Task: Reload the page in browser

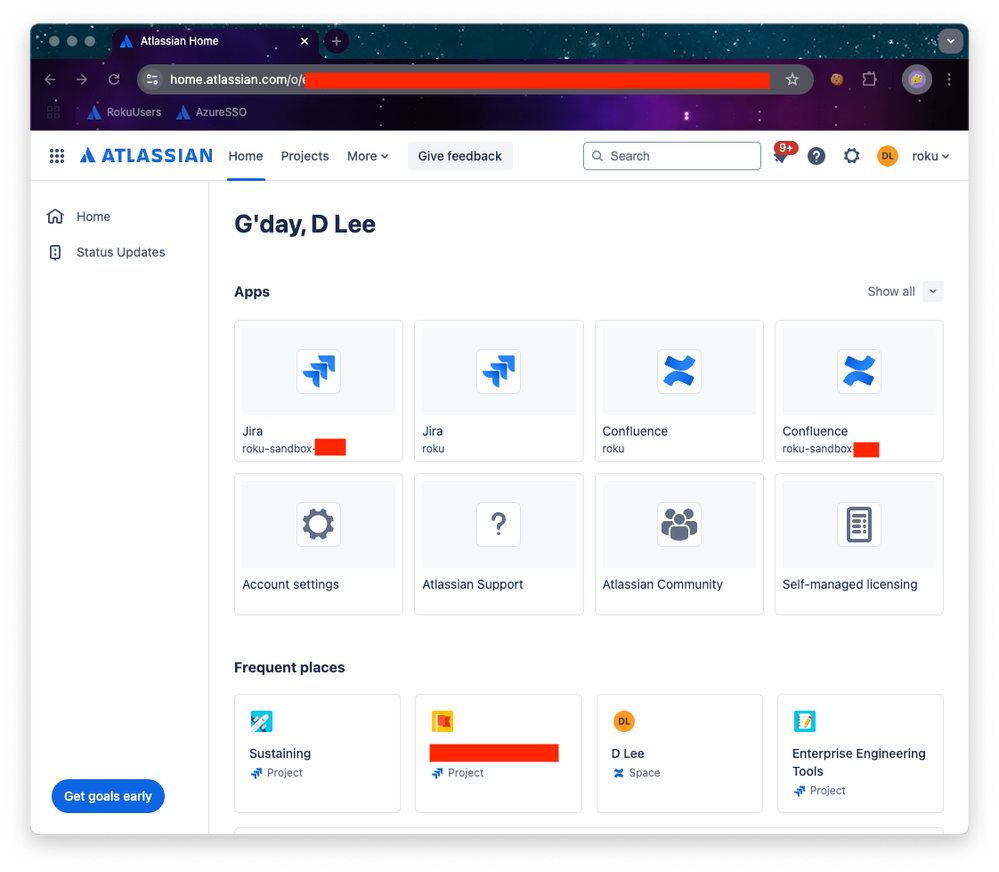Action: pos(114,79)
